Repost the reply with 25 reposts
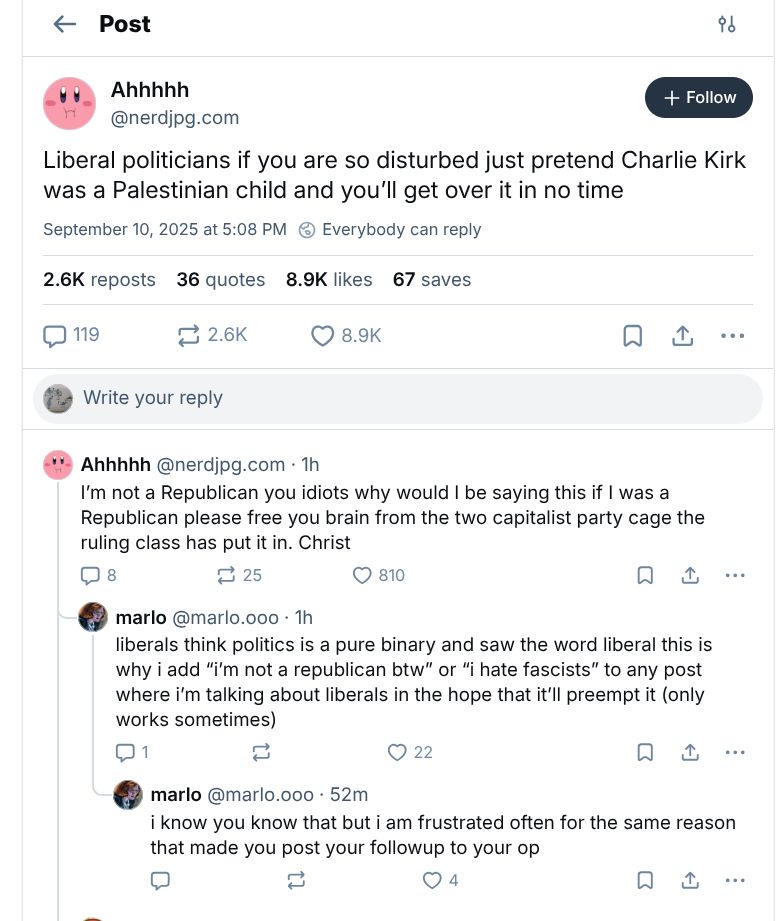Screen dimensions: 779x921 click(x=226, y=575)
